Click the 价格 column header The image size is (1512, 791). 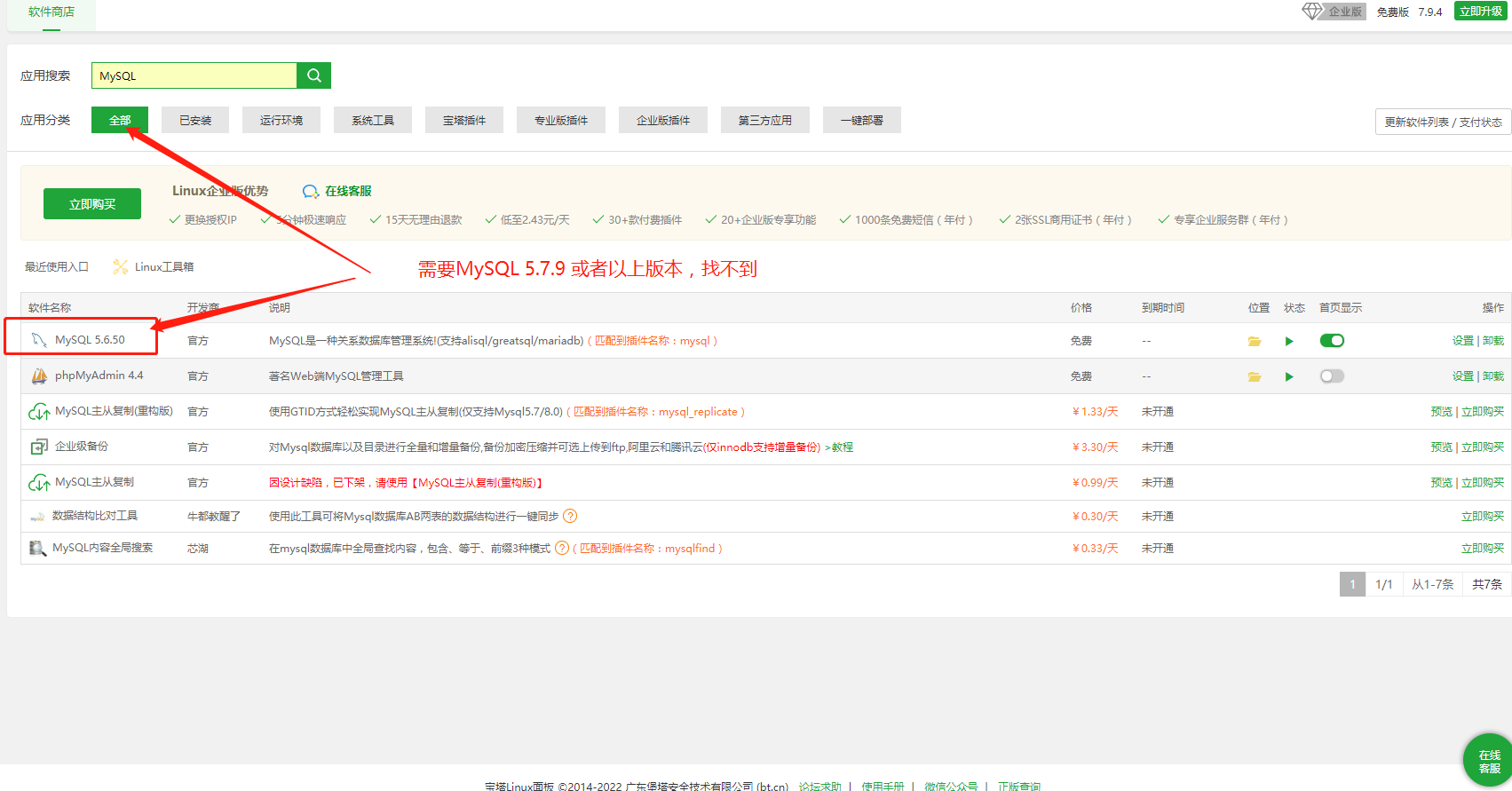click(x=1081, y=308)
